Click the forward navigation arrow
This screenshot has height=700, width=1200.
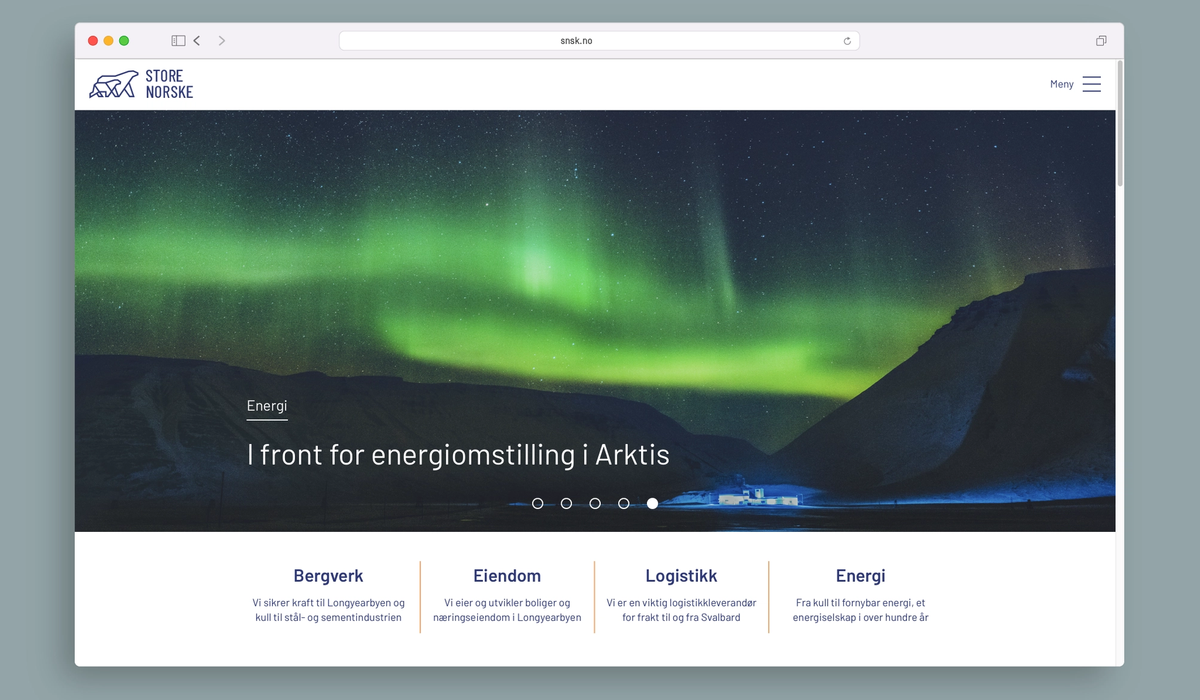(x=221, y=40)
